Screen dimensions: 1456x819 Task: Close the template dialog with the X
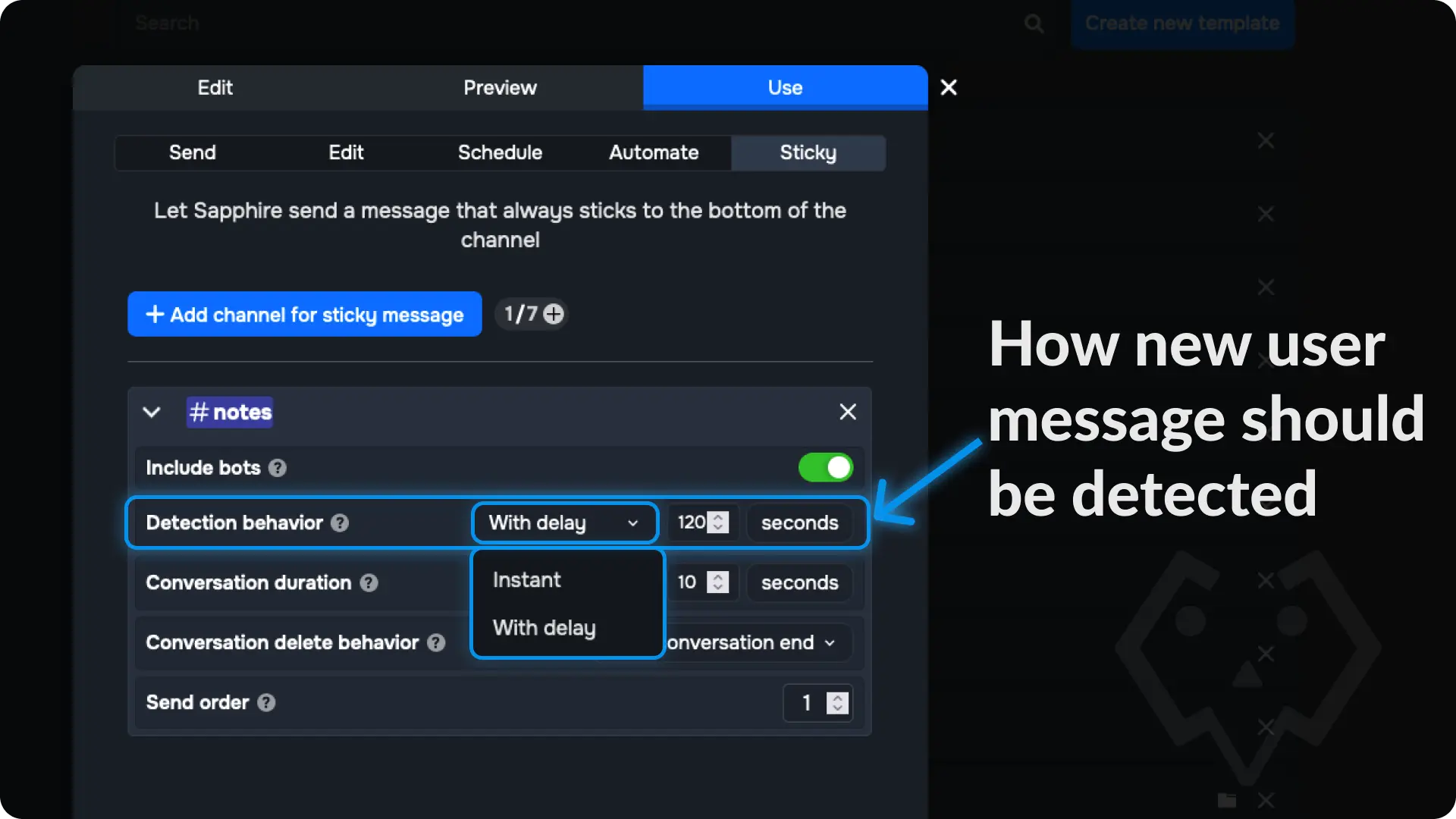click(949, 87)
